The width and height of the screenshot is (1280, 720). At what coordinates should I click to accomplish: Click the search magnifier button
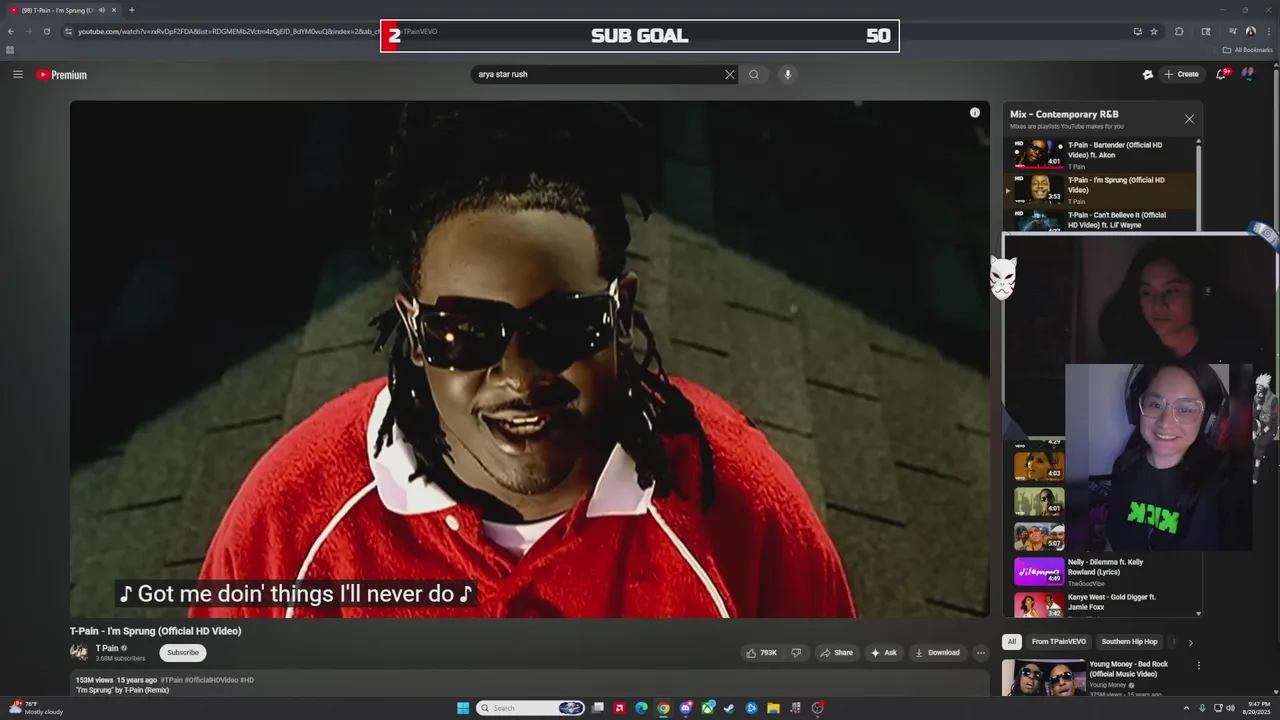754,74
